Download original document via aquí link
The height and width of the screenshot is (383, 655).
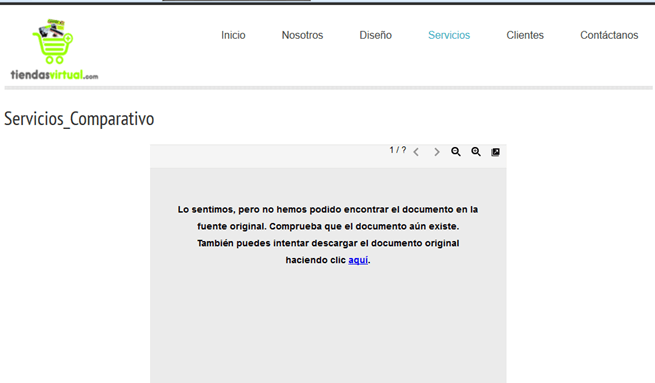358,260
